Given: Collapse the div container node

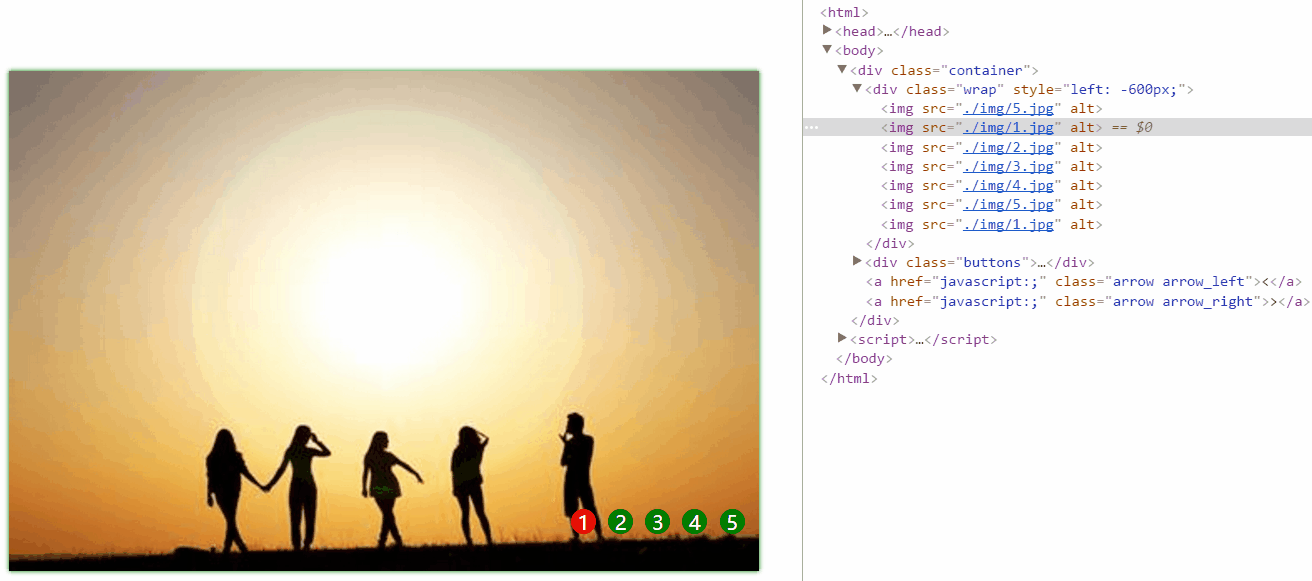Looking at the screenshot, I should [842, 69].
